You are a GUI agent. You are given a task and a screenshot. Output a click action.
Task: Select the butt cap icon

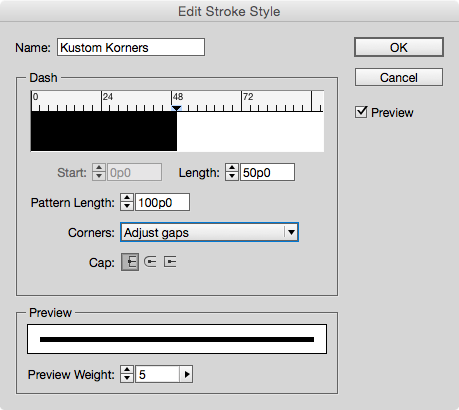[130, 262]
